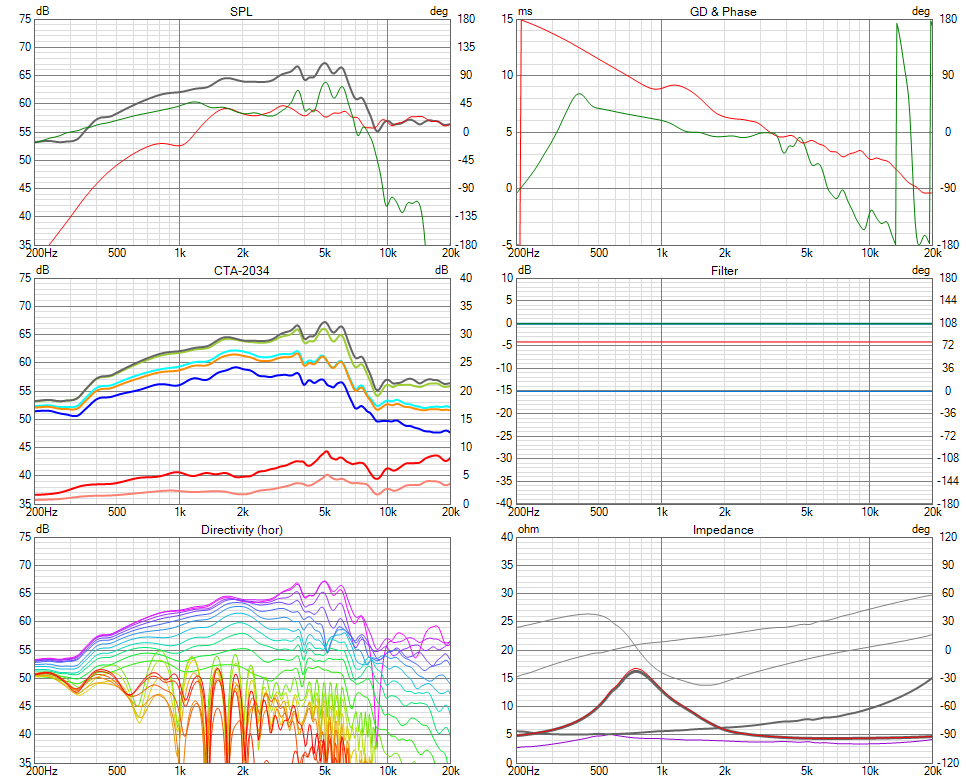Image resolution: width=966 pixels, height=779 pixels.
Task: Click the ms unit label on GD chart
Action: [x=525, y=11]
